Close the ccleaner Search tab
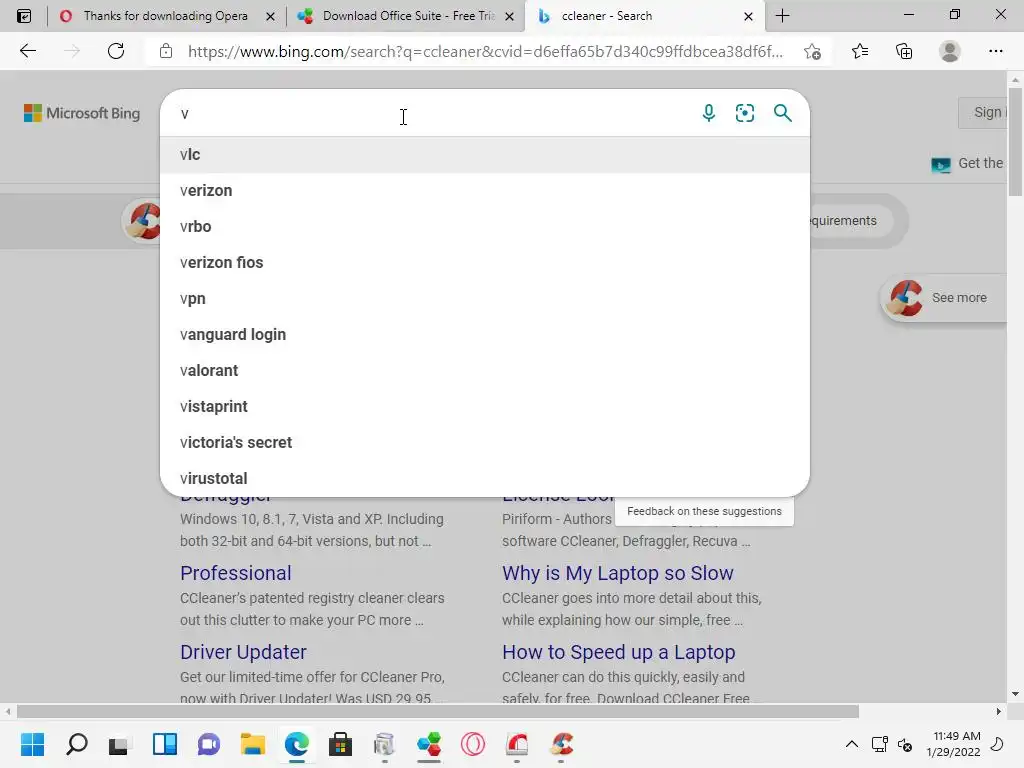1024x768 pixels. coord(748,16)
